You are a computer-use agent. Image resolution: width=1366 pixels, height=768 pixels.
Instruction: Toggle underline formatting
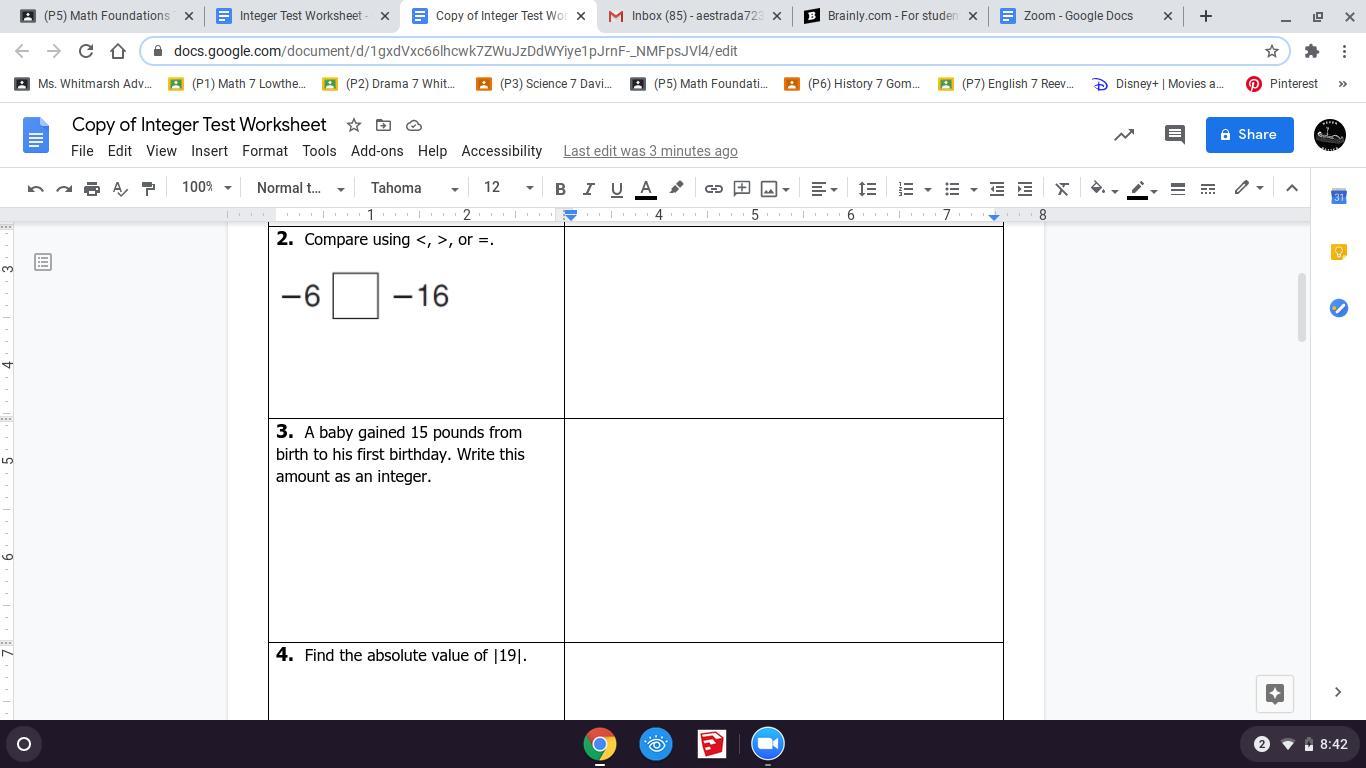[x=616, y=188]
